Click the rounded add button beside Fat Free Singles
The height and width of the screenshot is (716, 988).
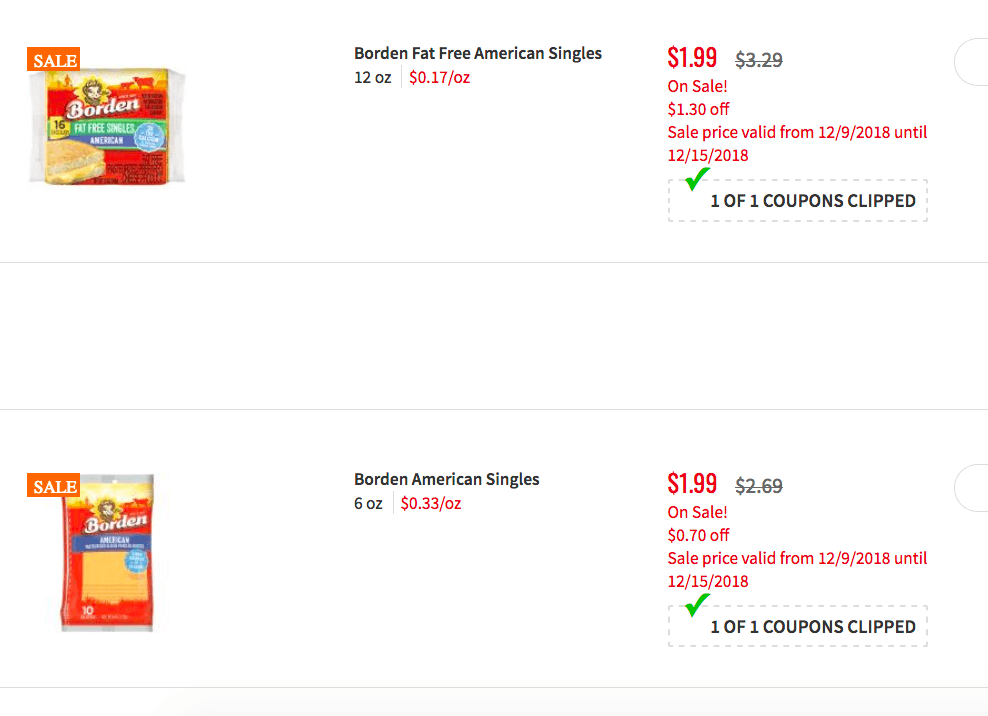[x=973, y=63]
